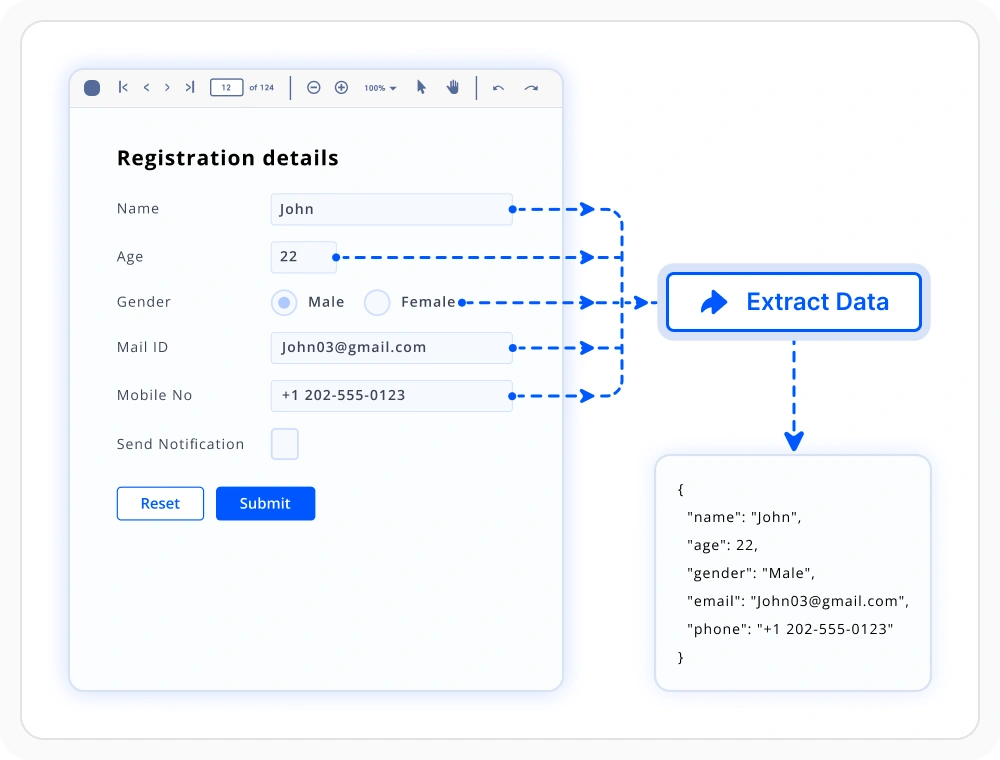Click the page number box showing 12
The image size is (1000, 760).
click(x=226, y=87)
